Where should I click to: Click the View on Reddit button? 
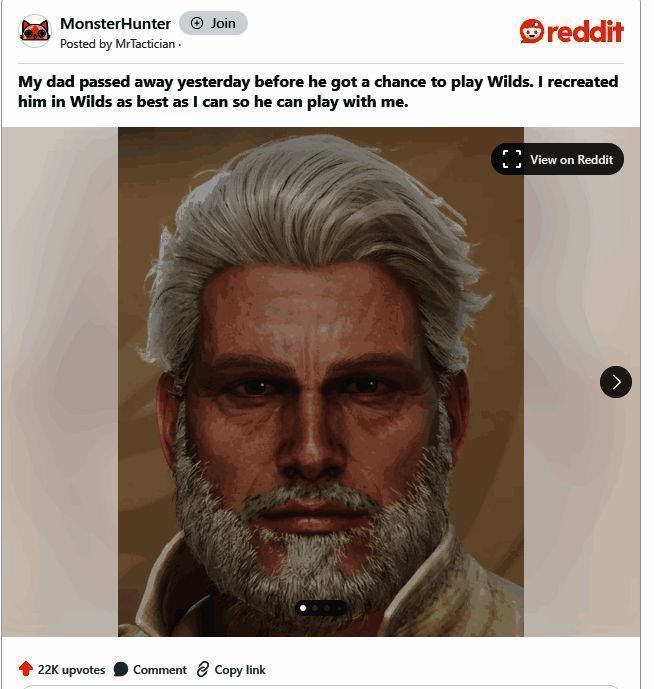557,159
